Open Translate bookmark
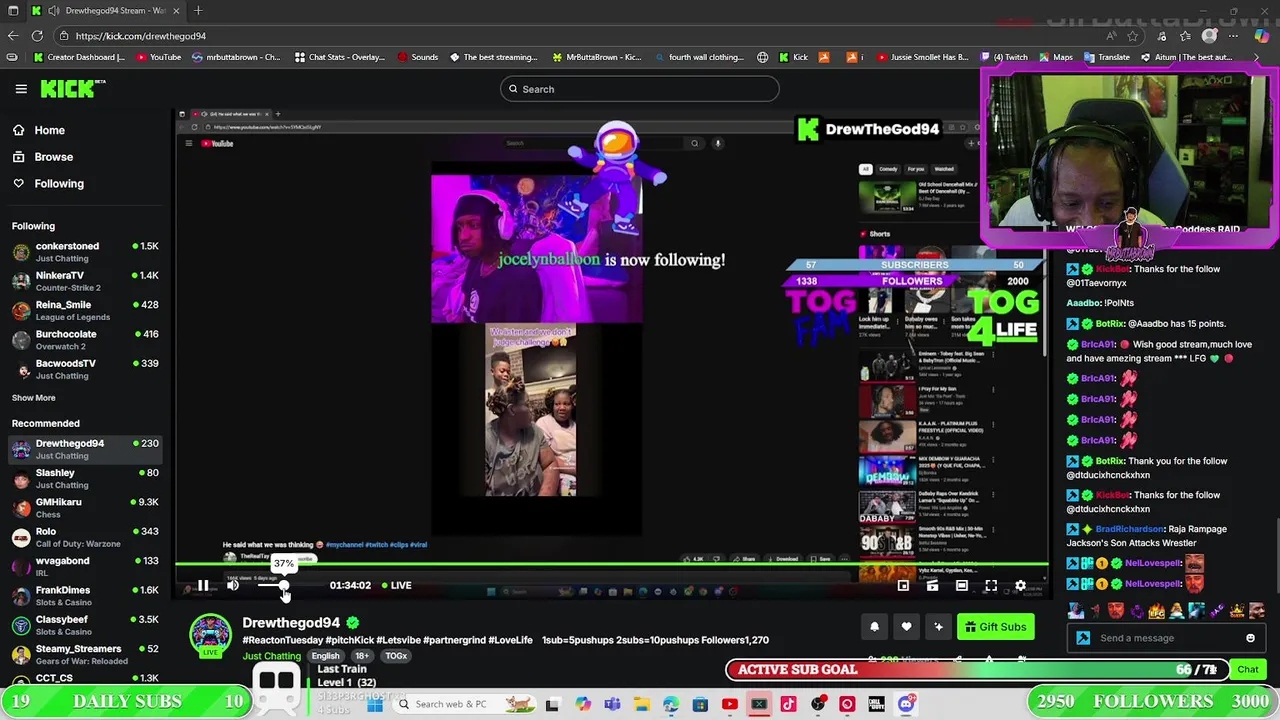This screenshot has height=720, width=1280. [1106, 57]
